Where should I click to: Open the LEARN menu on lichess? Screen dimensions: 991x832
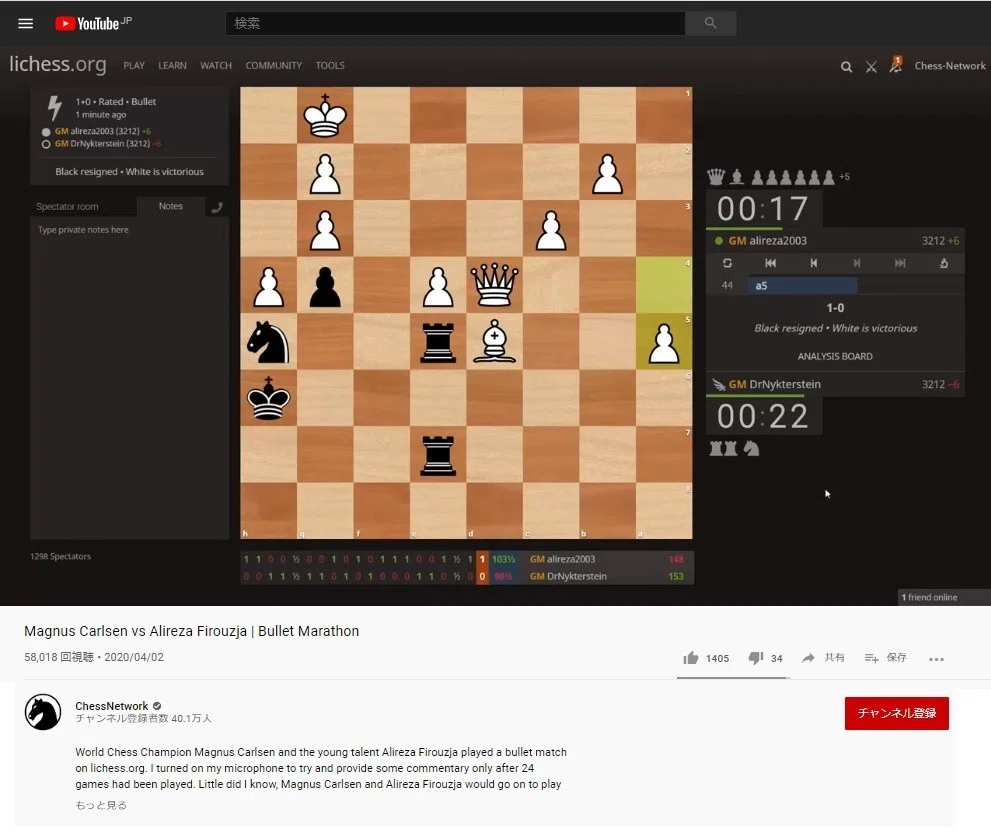172,66
